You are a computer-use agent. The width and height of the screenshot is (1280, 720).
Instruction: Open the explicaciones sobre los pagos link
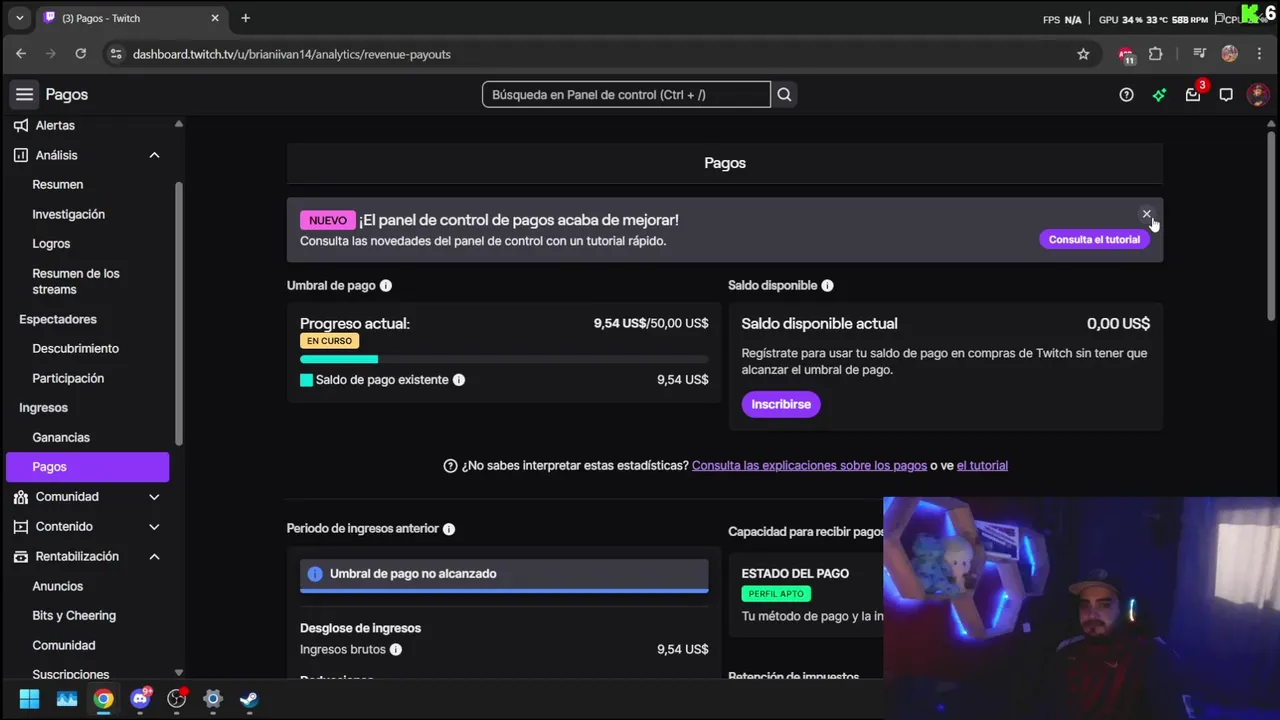pos(809,466)
